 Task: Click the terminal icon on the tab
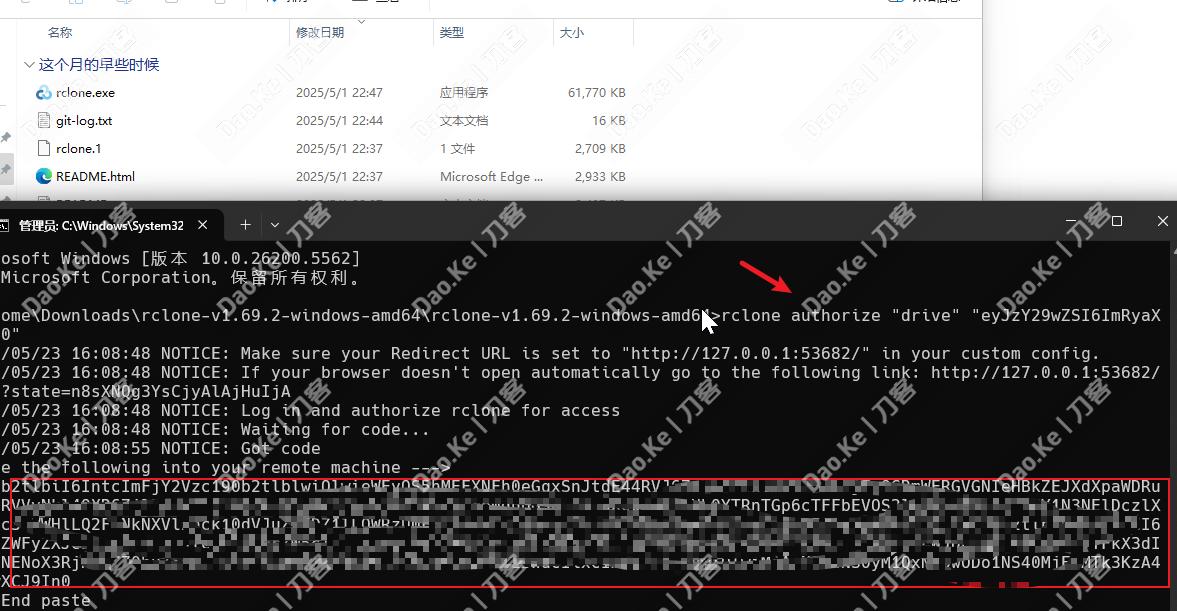pos(4,225)
